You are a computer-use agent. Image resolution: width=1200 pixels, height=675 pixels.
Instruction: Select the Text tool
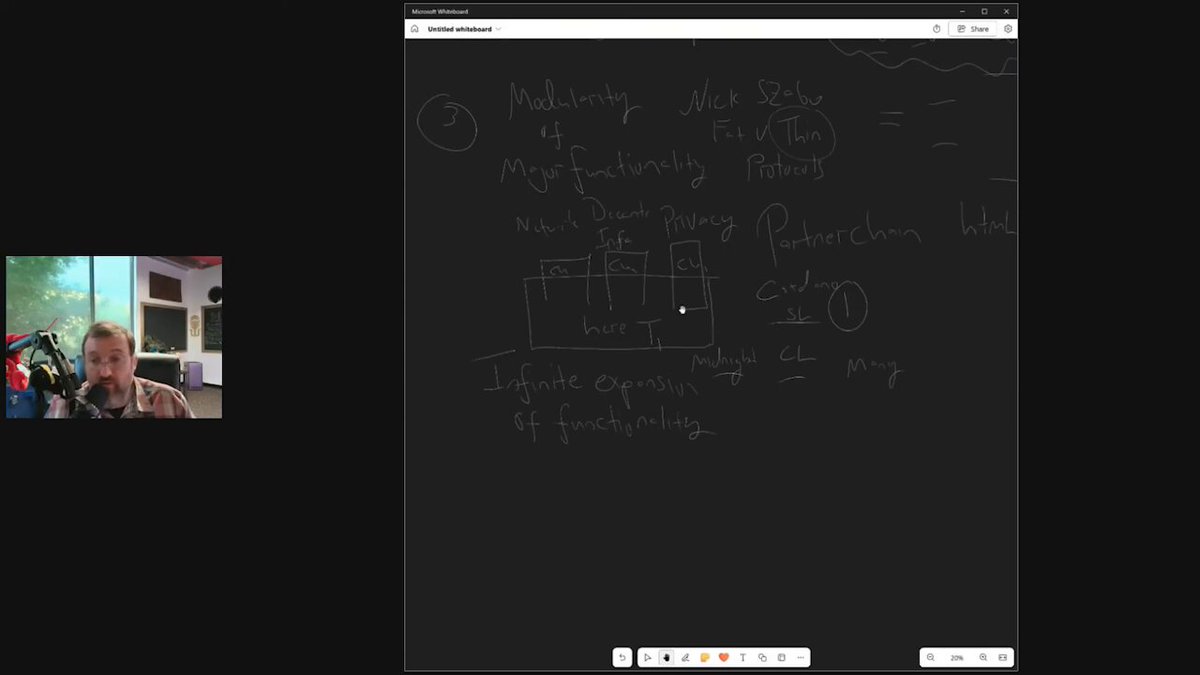tap(743, 657)
